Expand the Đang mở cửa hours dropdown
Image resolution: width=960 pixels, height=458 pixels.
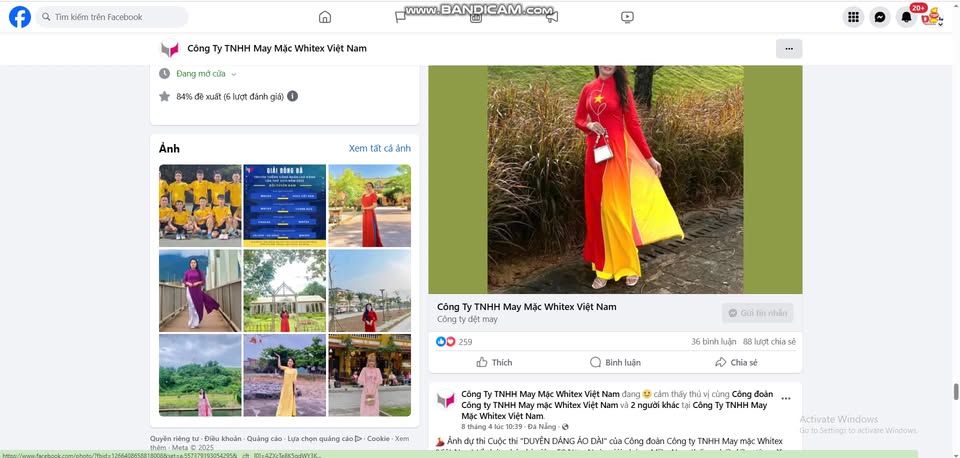pyautogui.click(x=206, y=73)
